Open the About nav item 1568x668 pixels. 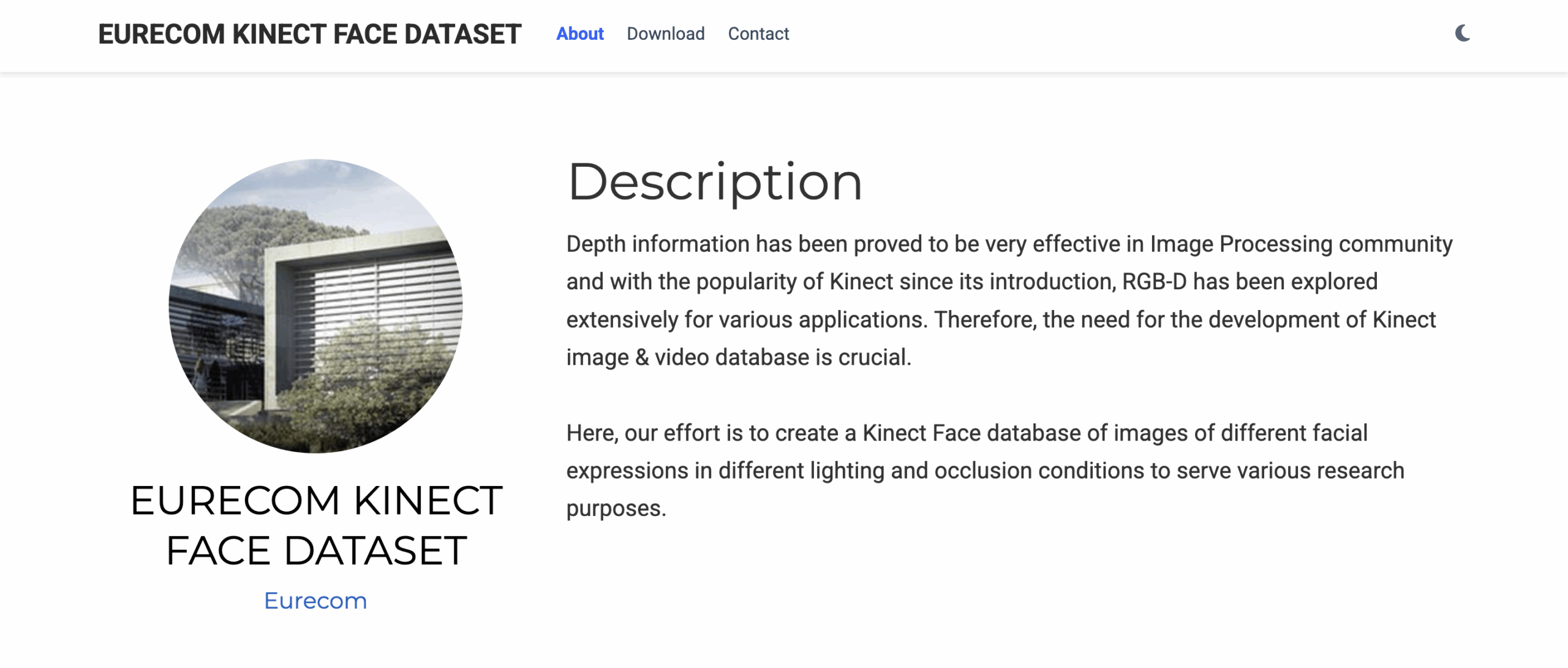pos(579,34)
